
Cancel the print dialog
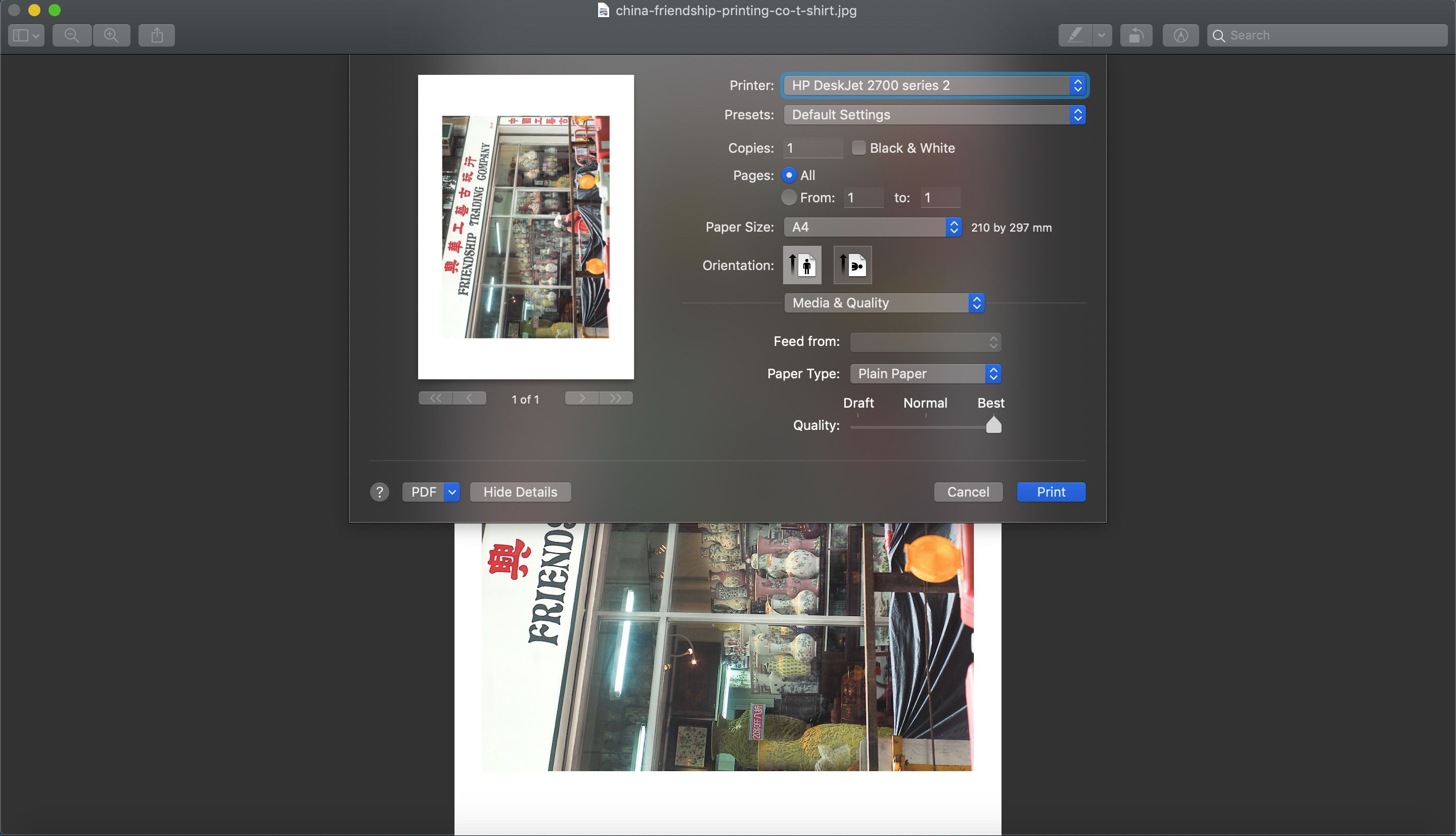968,492
